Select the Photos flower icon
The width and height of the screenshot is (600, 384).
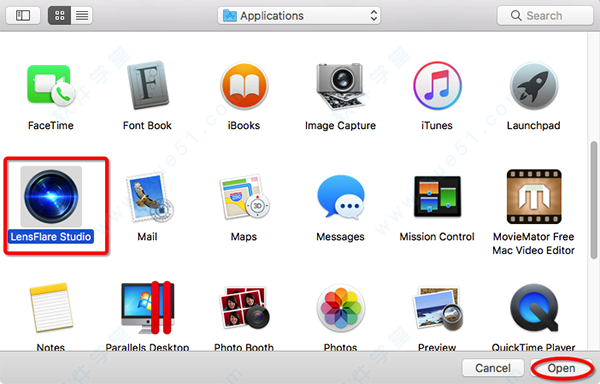341,308
